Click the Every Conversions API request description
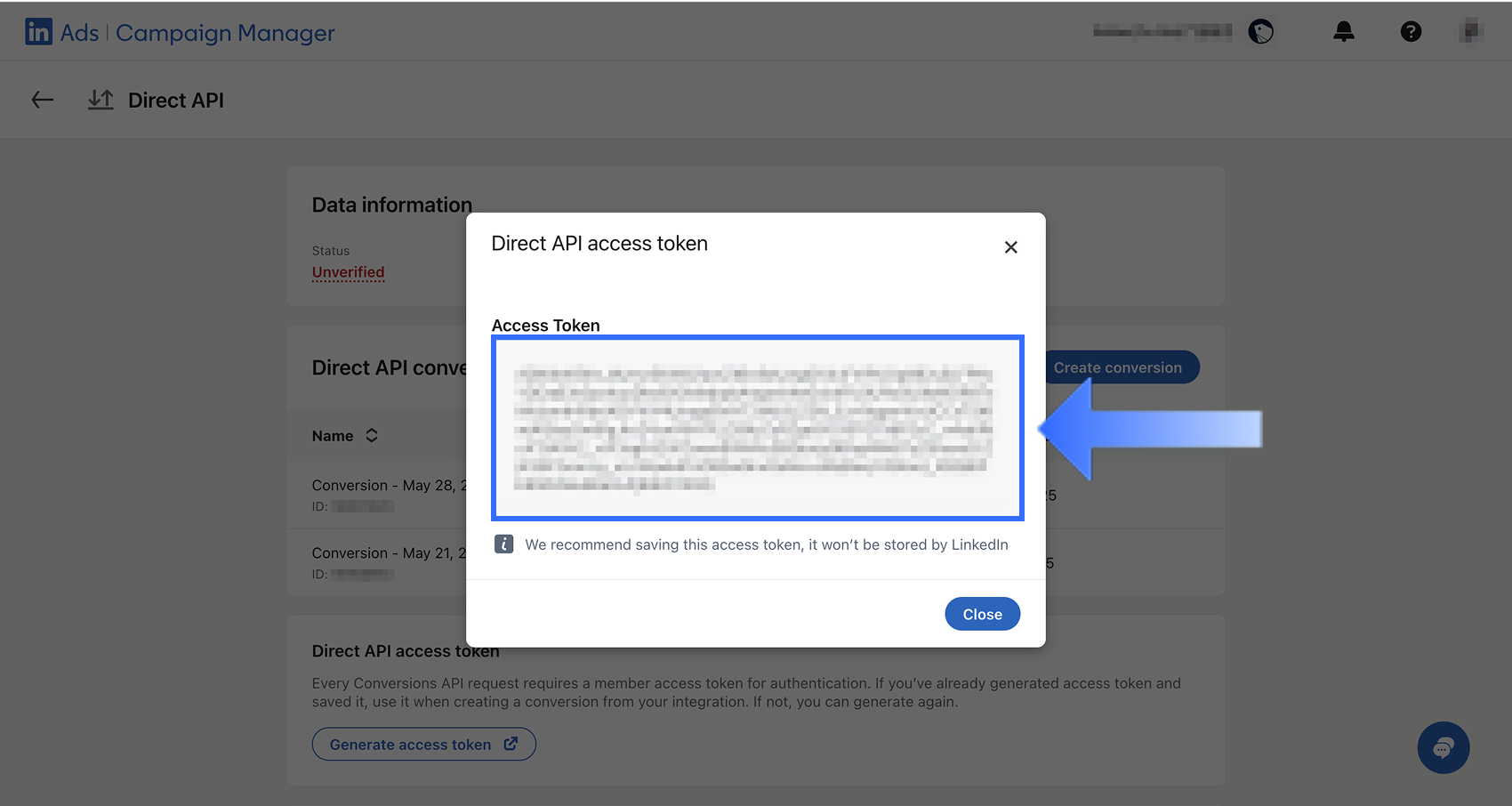 [746, 692]
